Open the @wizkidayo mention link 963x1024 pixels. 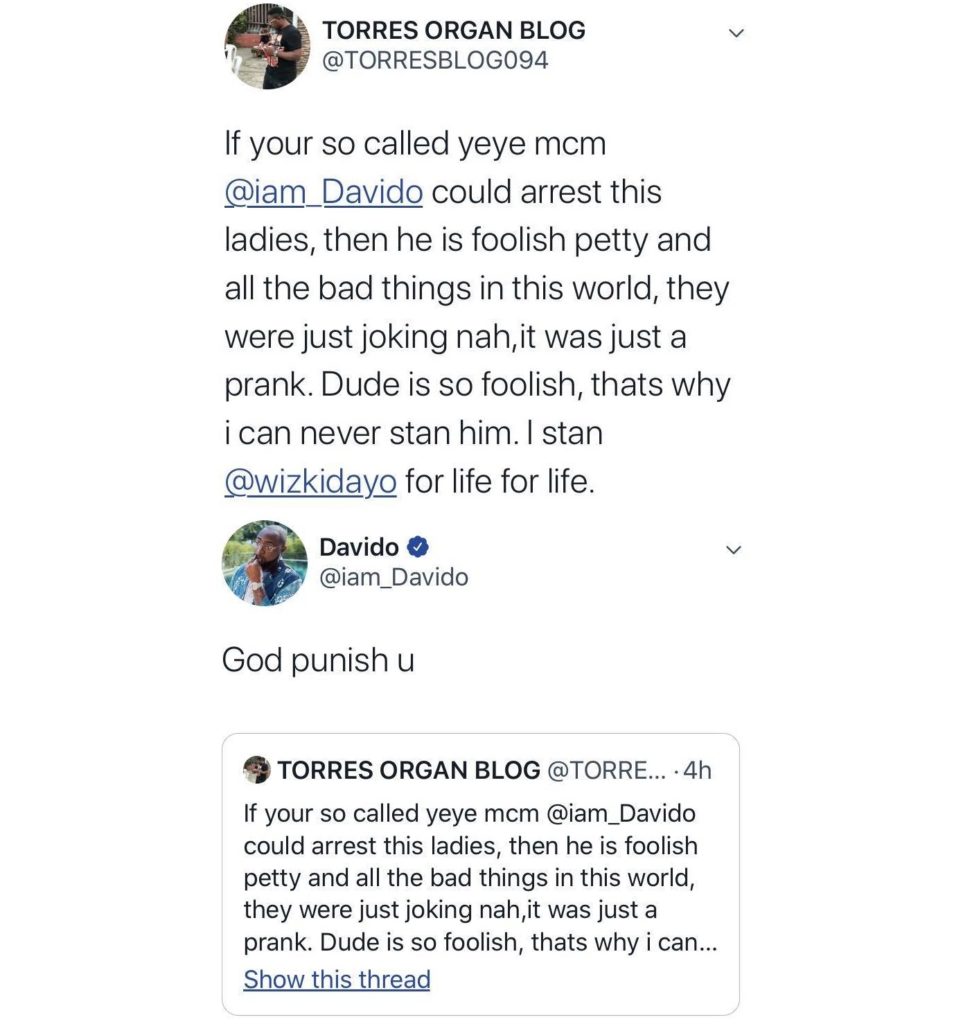pos(311,482)
